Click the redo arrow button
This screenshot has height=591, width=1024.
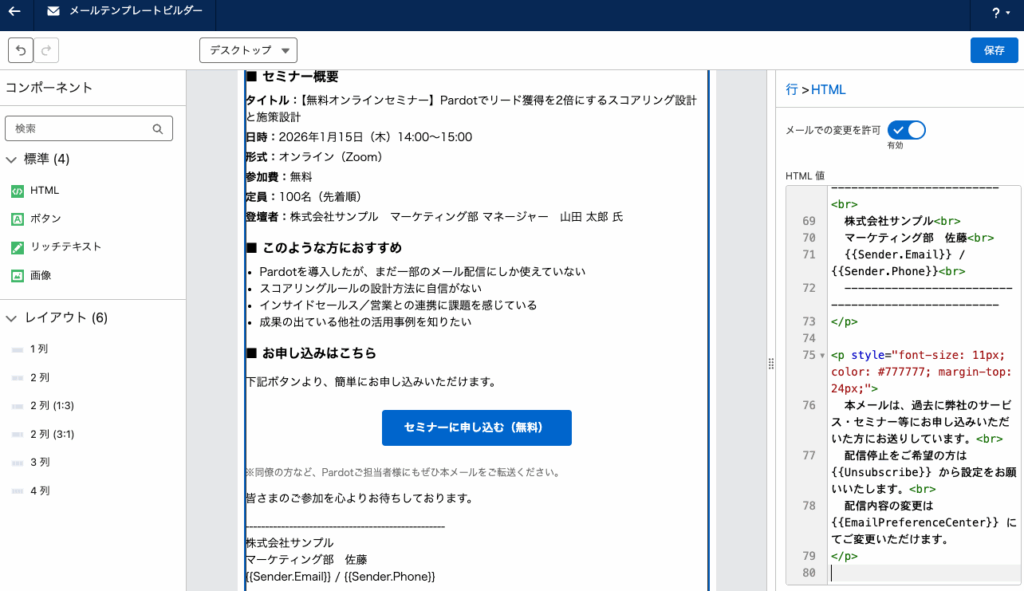point(47,50)
